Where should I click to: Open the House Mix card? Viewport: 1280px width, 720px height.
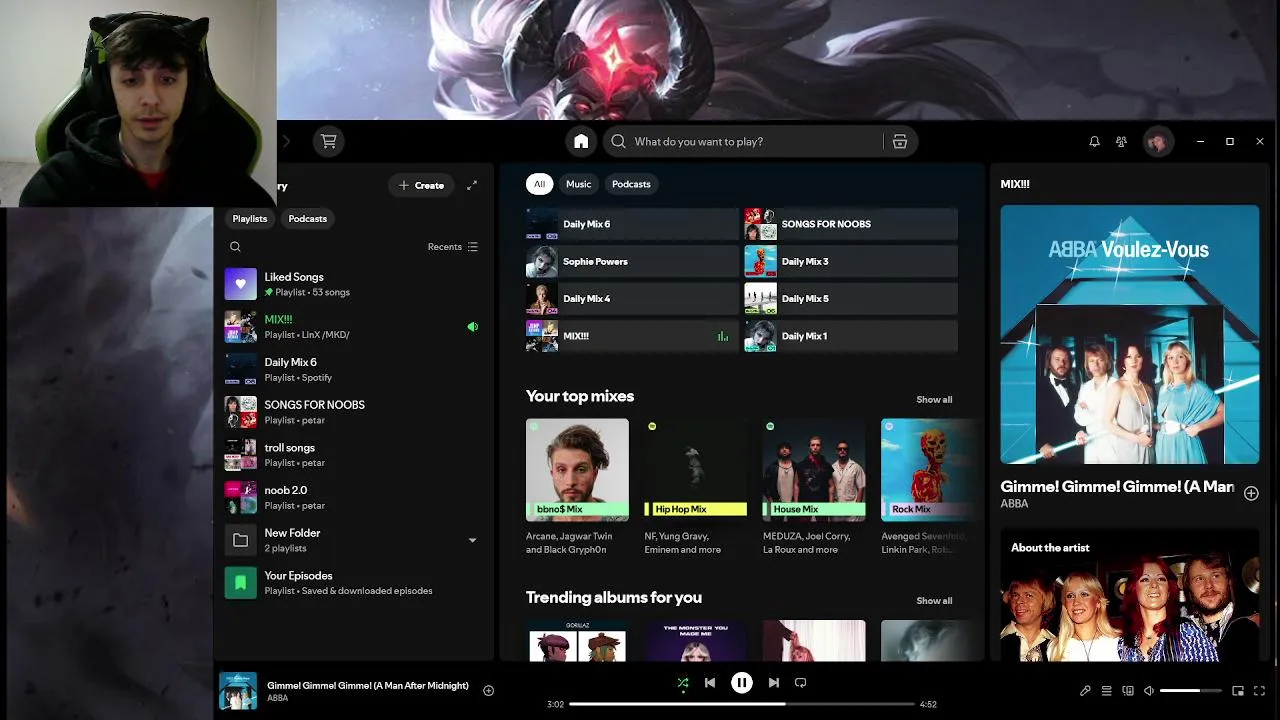[x=814, y=487]
